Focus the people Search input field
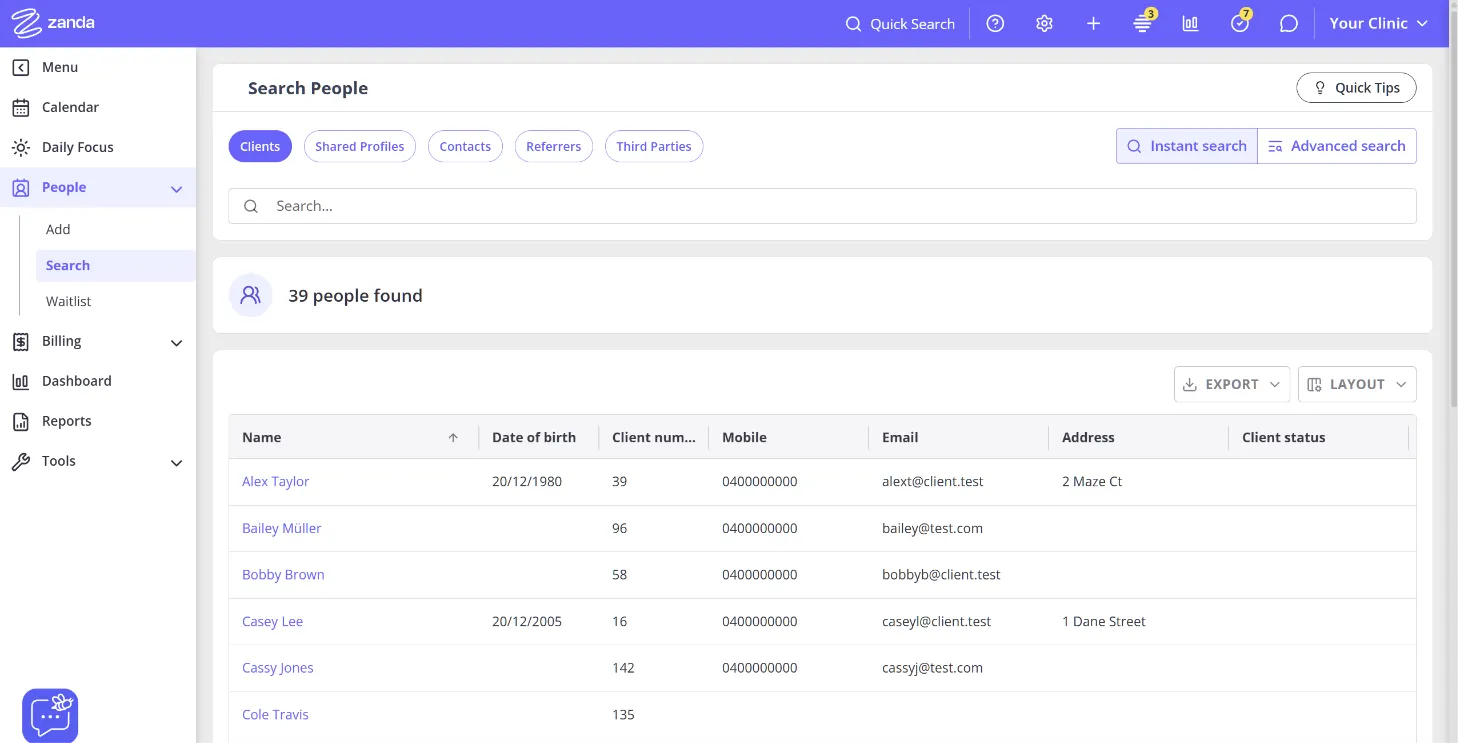Viewport: 1458px width, 743px height. point(822,206)
